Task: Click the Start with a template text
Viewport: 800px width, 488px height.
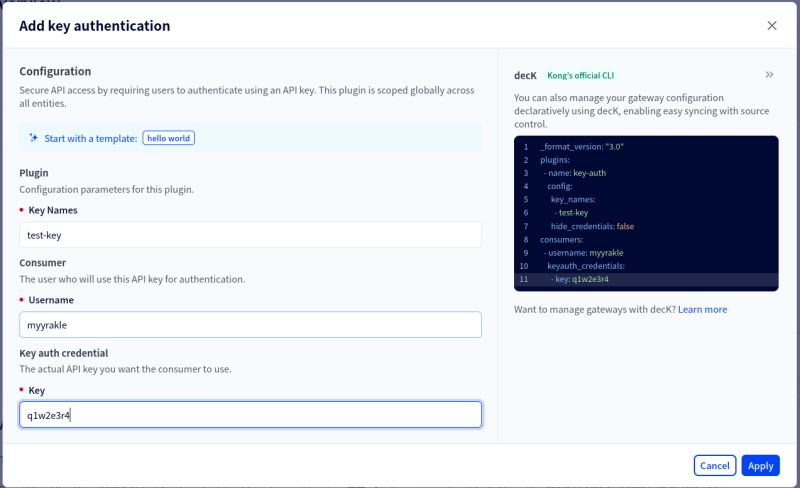Action: [x=91, y=138]
